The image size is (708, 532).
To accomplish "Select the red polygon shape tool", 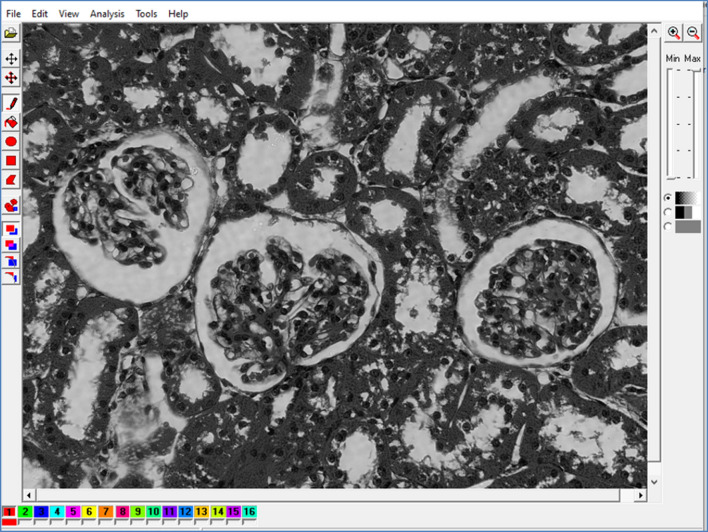I will pyautogui.click(x=11, y=180).
